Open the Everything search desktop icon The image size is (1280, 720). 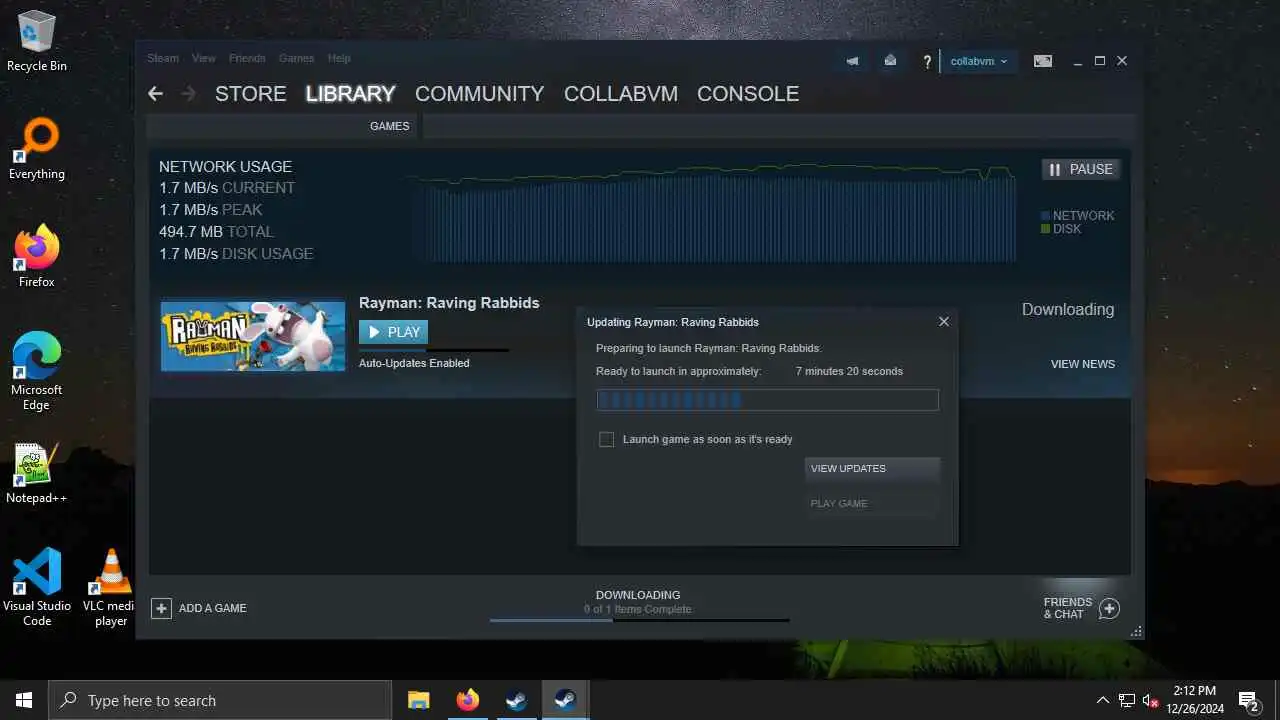coord(37,149)
